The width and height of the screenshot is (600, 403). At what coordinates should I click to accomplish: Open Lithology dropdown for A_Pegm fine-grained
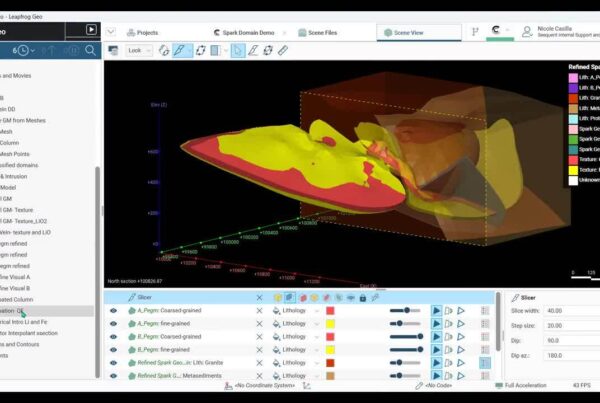point(296,324)
